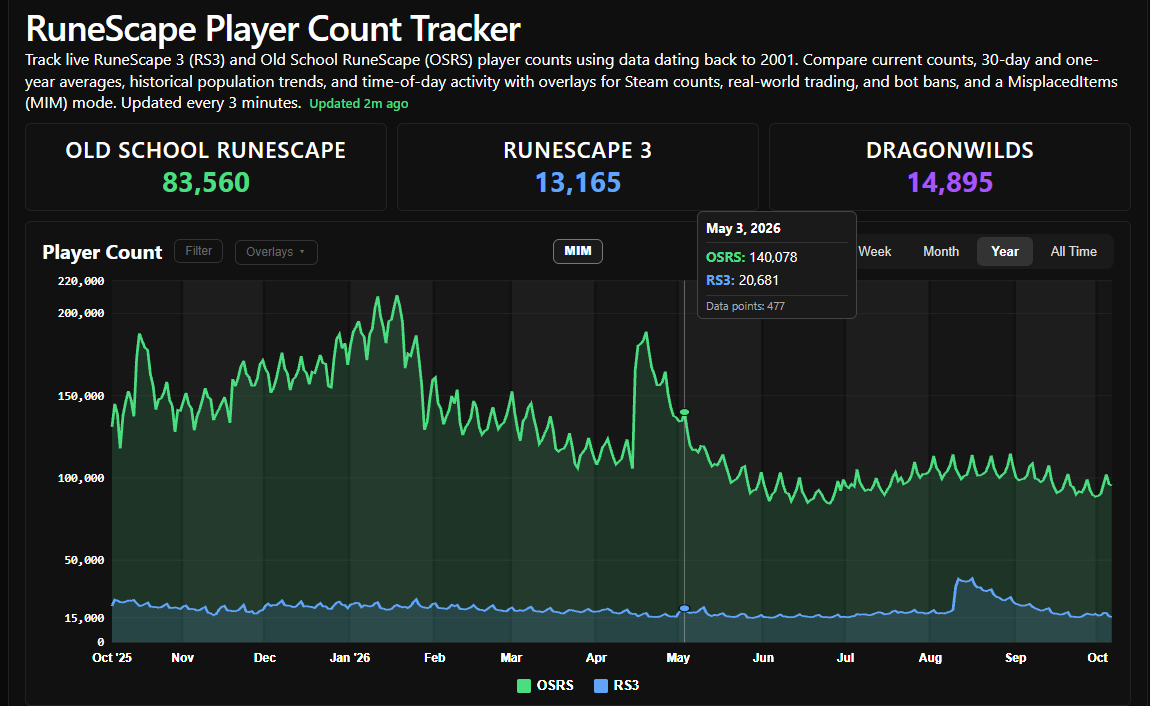This screenshot has height=706, width=1150.
Task: Click the tooltip OSRS value 140,078
Action: (x=773, y=257)
